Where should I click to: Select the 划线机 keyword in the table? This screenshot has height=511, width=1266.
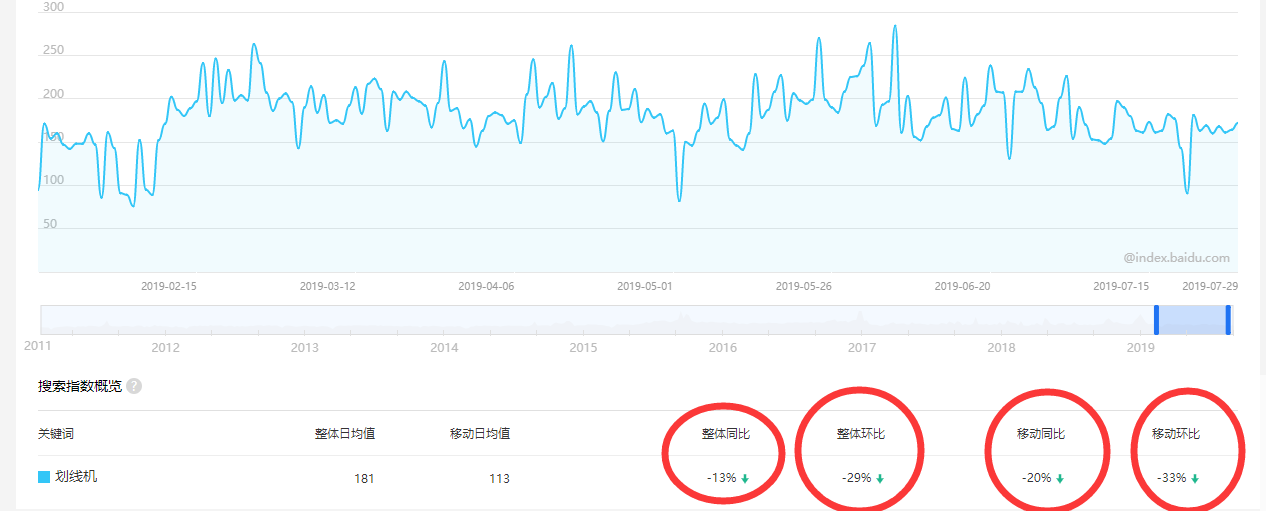[x=76, y=477]
